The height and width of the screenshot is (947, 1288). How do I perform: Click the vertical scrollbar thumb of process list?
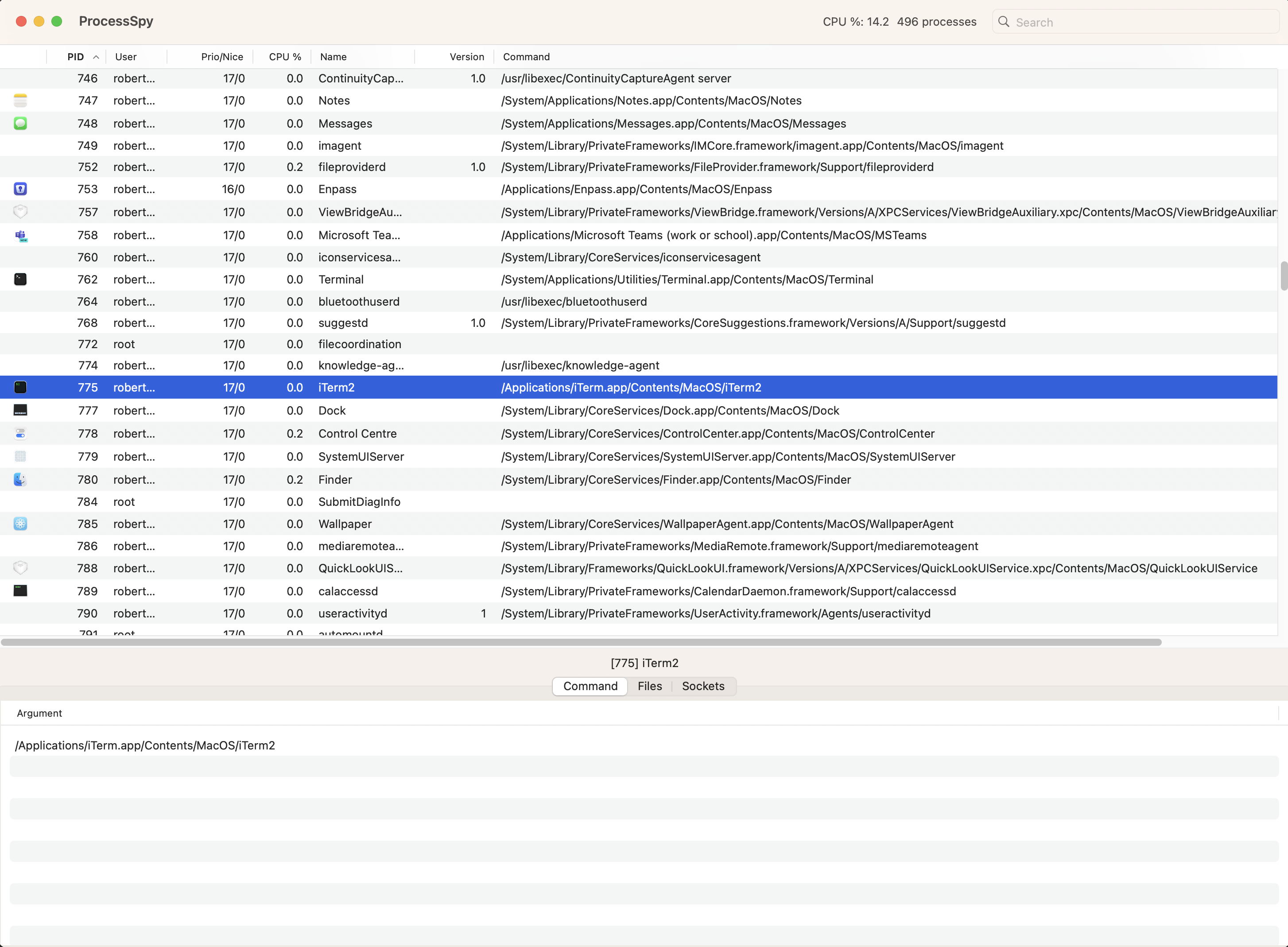1284,276
